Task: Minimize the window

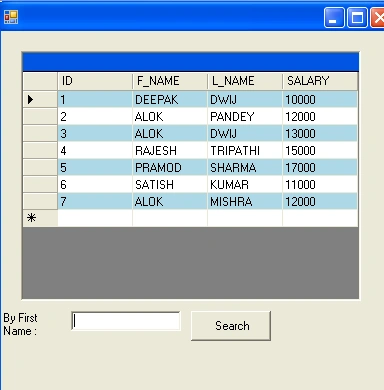Action: click(x=334, y=17)
